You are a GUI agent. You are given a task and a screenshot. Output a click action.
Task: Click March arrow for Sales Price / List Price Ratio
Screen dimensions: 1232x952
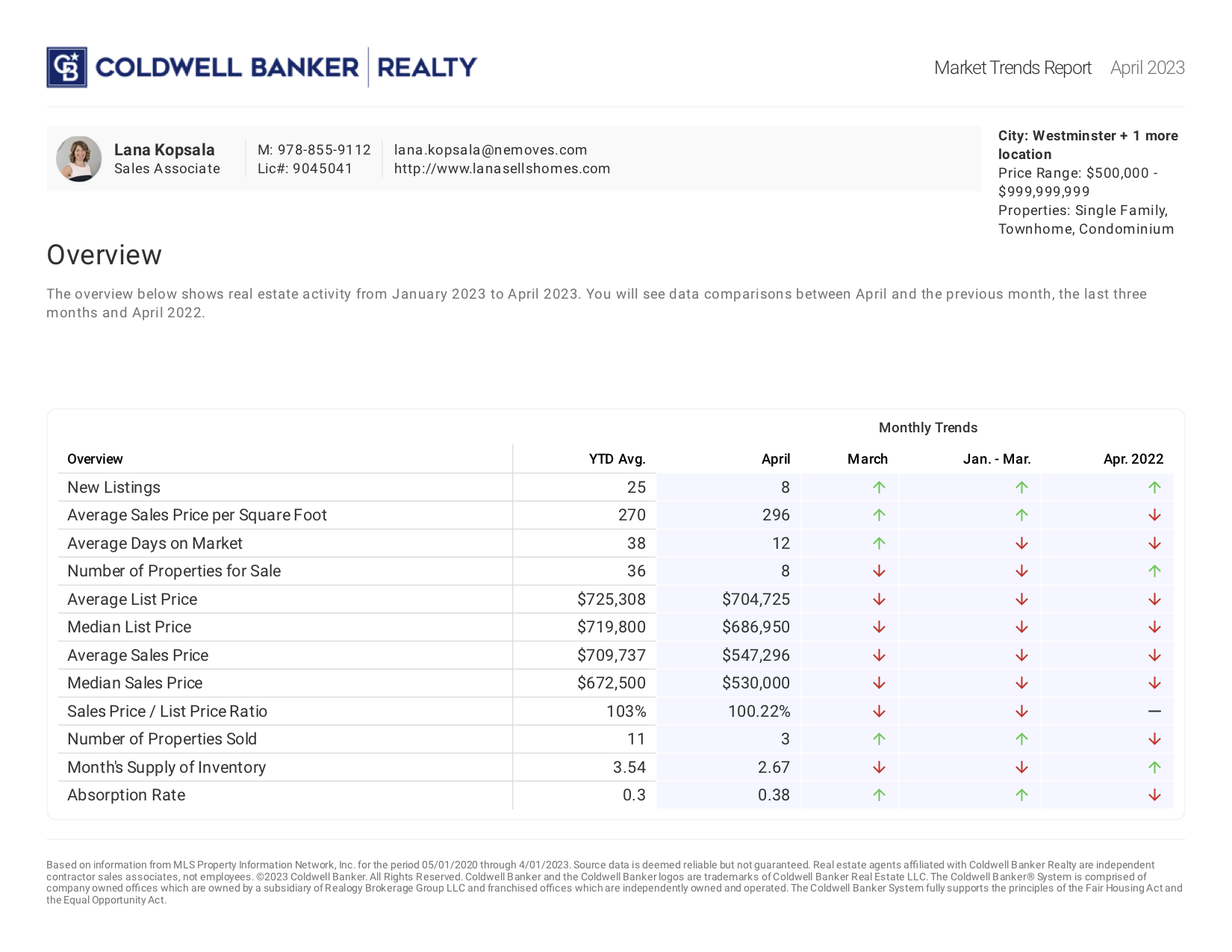click(879, 712)
